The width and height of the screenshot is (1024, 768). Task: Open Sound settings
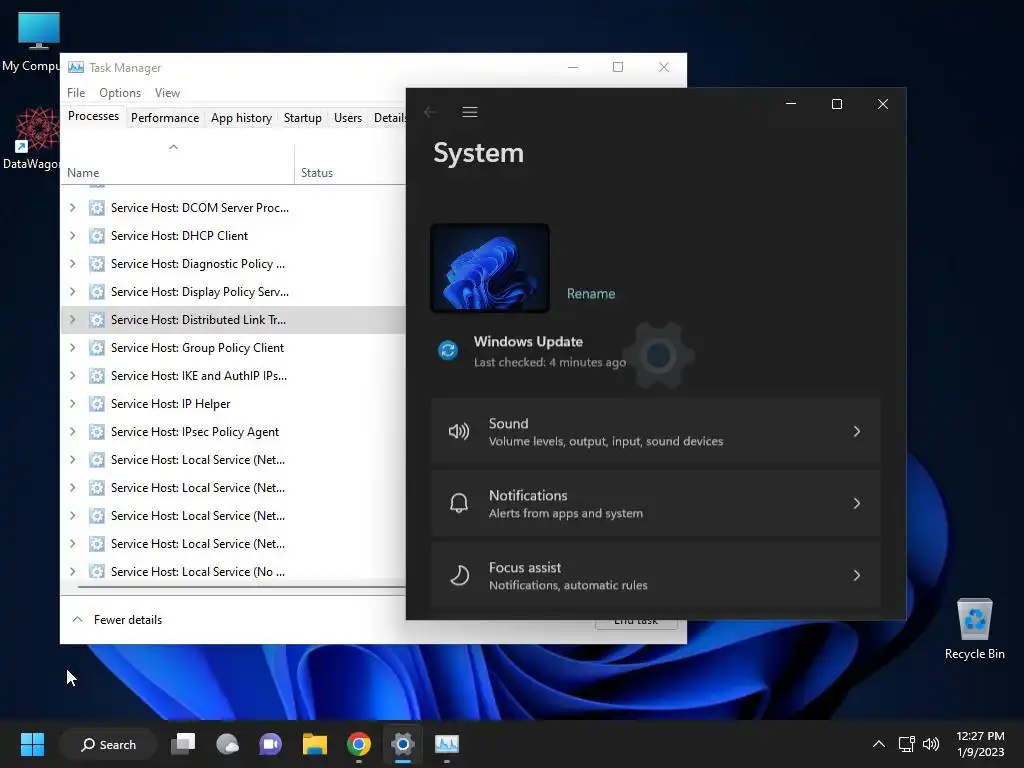coord(656,432)
